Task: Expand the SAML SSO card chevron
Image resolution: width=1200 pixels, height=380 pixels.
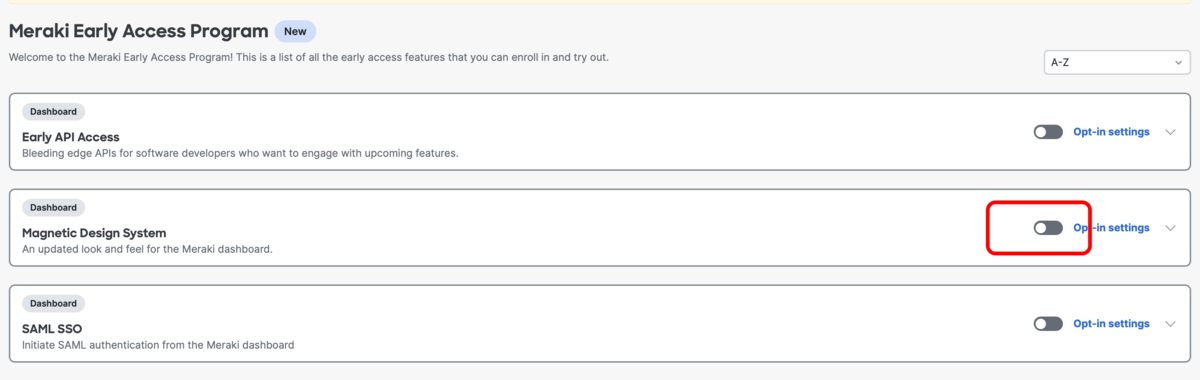Action: coord(1171,324)
